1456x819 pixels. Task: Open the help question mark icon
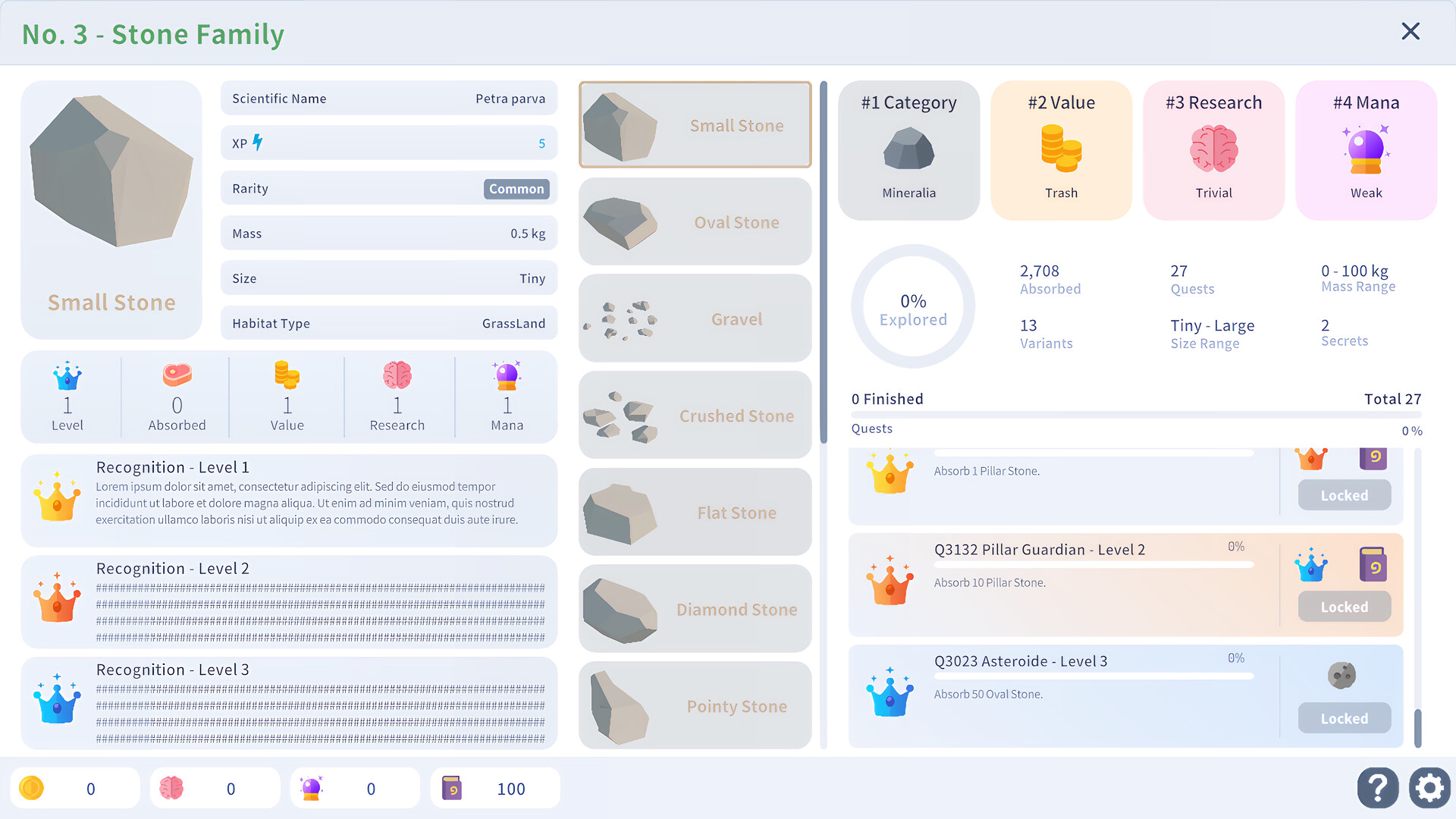[x=1377, y=788]
